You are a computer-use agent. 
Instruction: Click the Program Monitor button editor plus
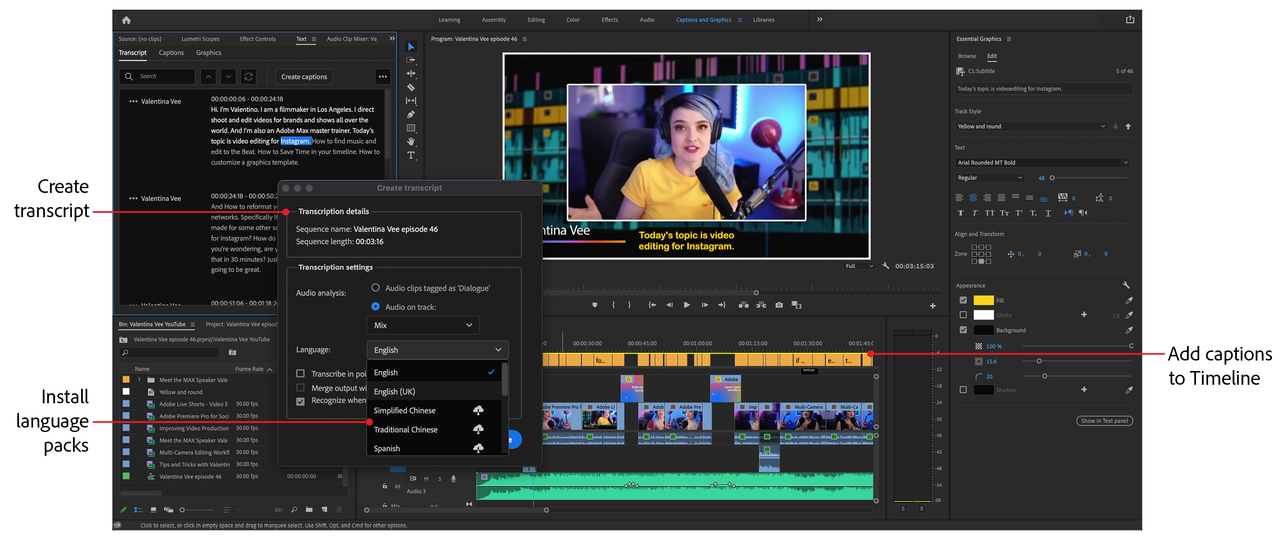point(932,305)
